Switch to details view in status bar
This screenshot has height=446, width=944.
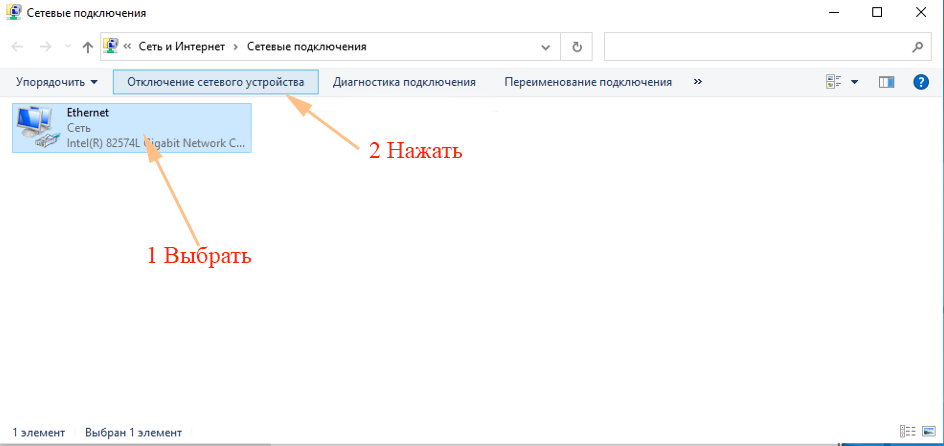pyautogui.click(x=906, y=432)
